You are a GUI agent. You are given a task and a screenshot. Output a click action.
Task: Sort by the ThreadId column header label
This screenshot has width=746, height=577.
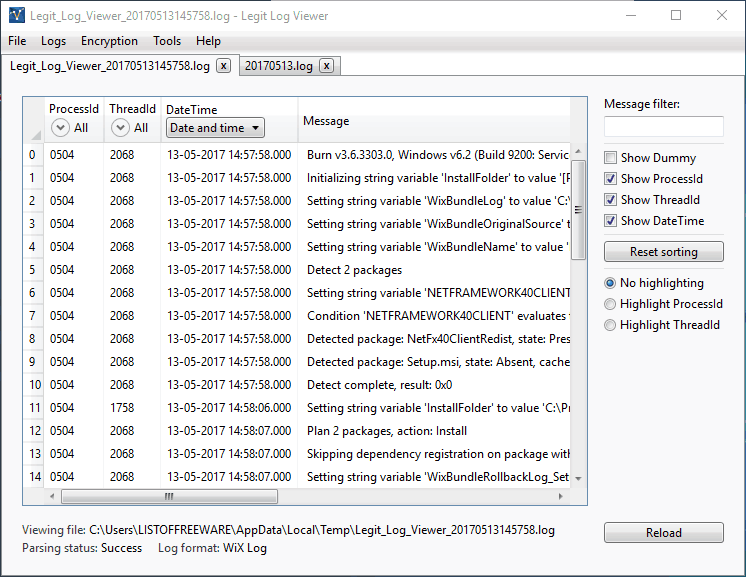click(132, 109)
